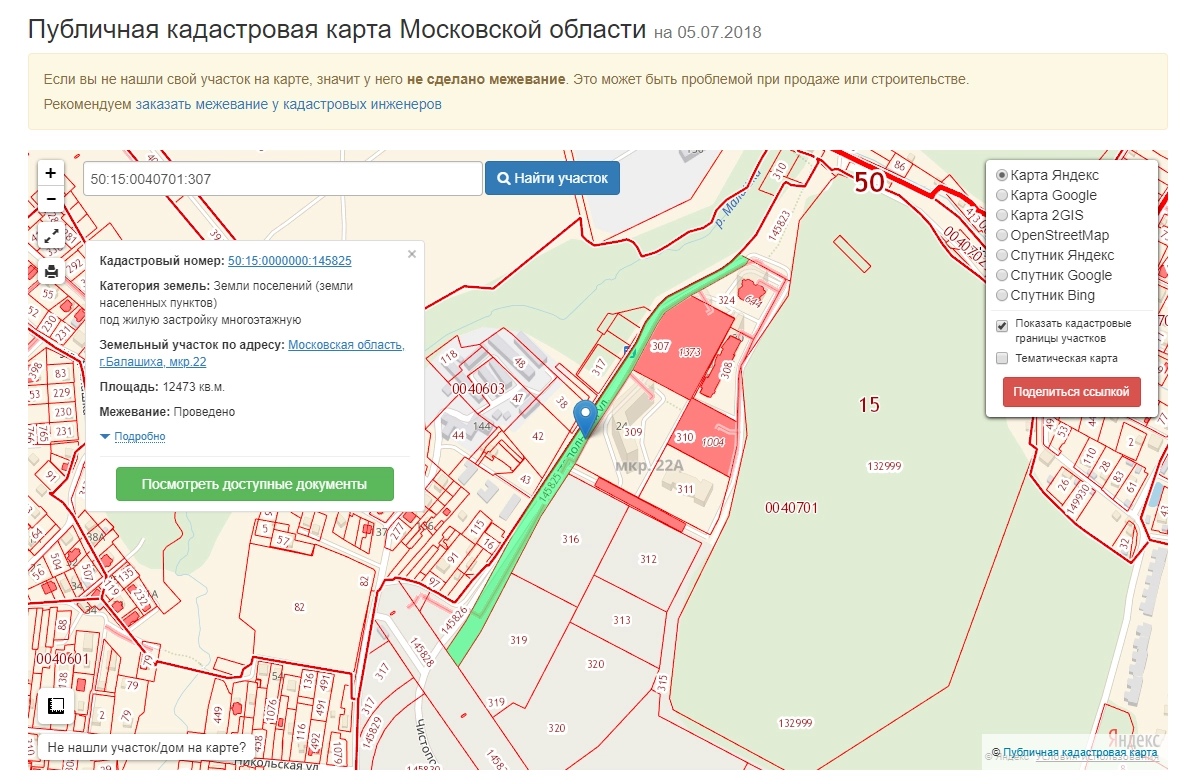Click the cadastral number search field
Image resolution: width=1191 pixels, height=781 pixels.
click(x=282, y=179)
